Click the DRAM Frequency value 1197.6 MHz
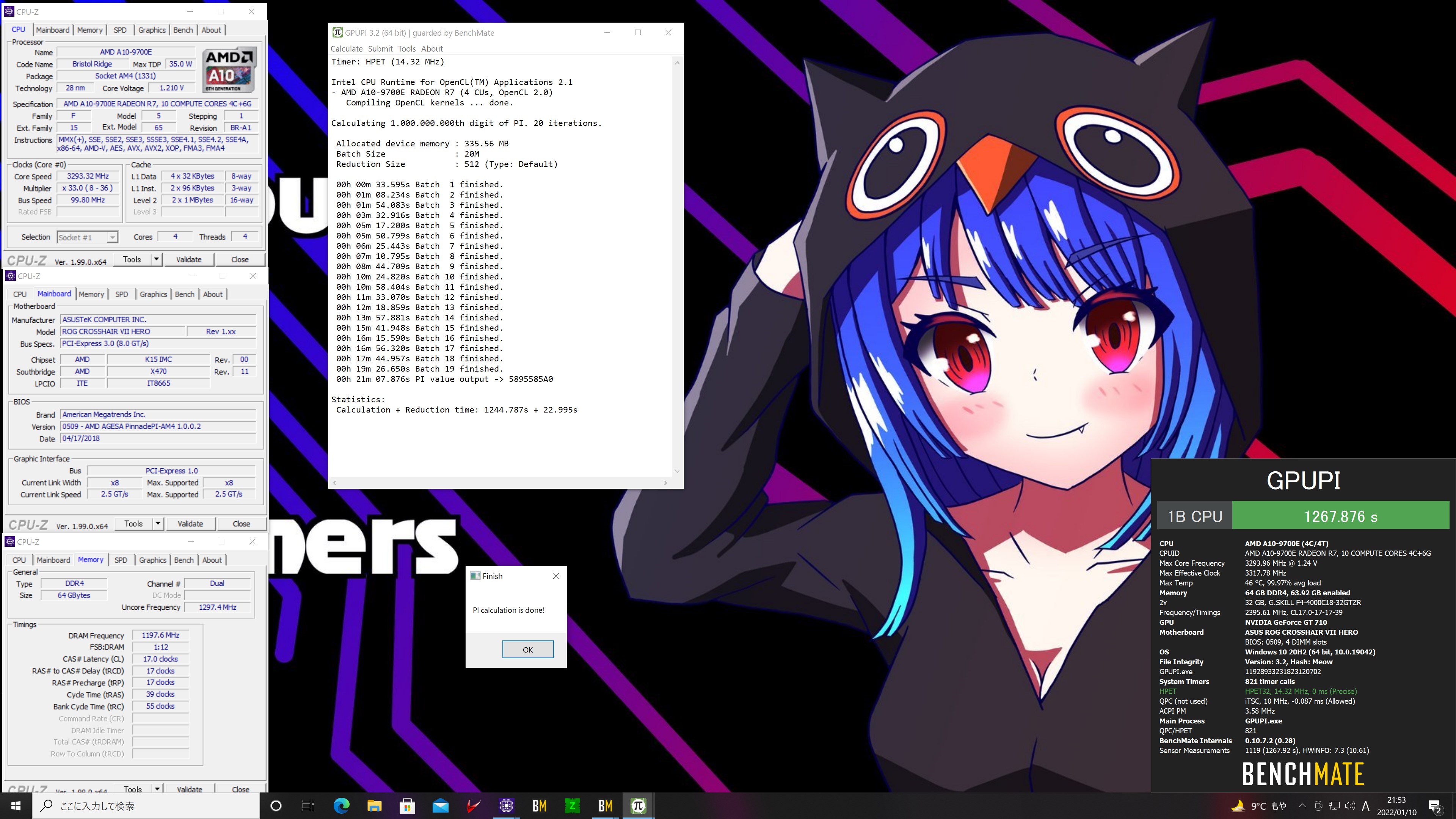Viewport: 1456px width, 819px height. tap(160, 635)
